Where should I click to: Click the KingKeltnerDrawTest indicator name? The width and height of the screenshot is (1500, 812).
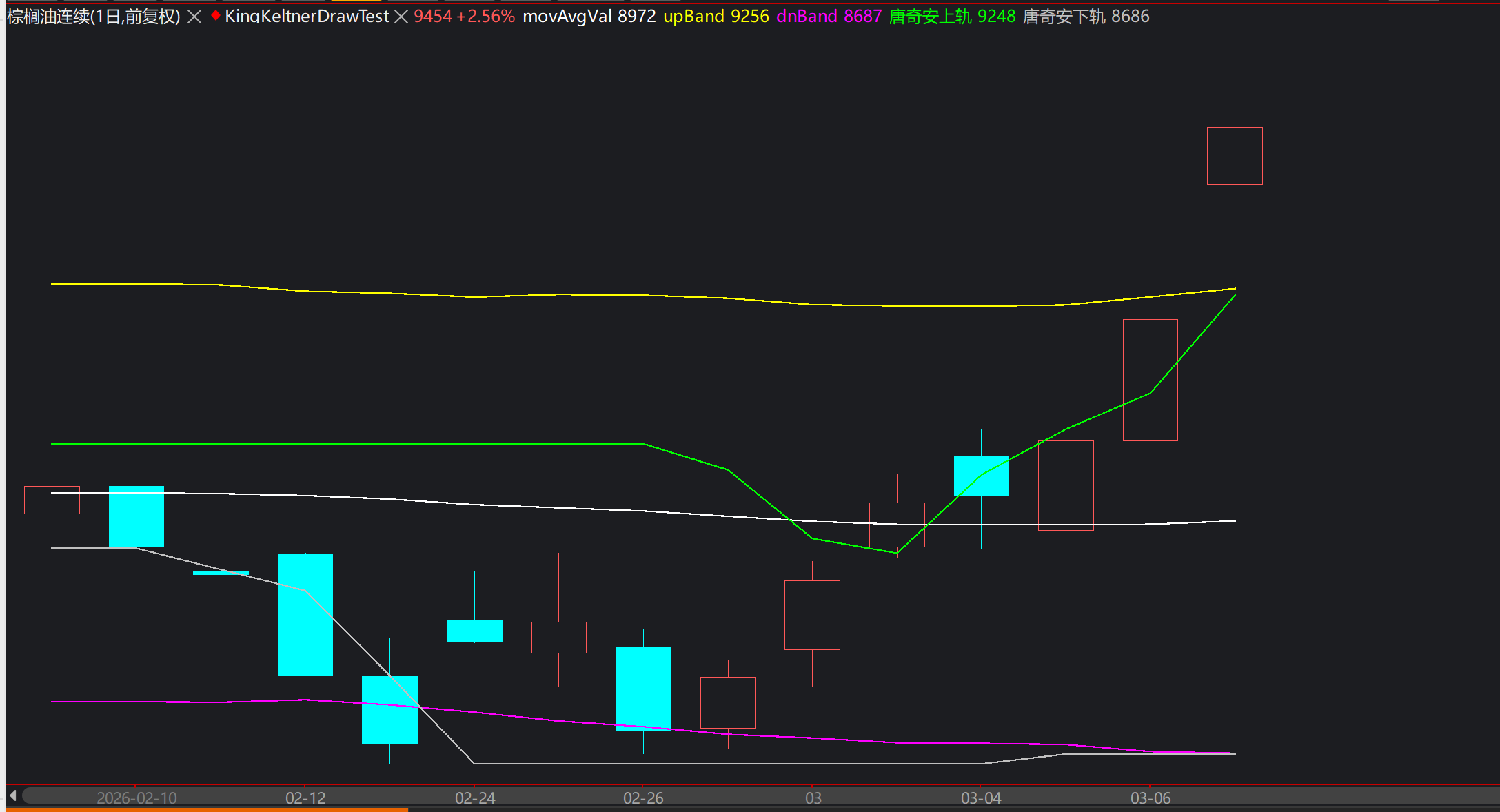coord(307,17)
